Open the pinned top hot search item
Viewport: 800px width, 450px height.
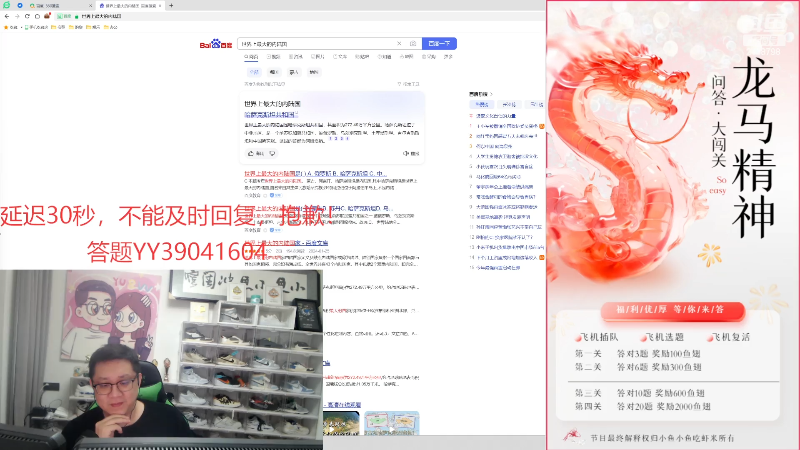pos(495,116)
